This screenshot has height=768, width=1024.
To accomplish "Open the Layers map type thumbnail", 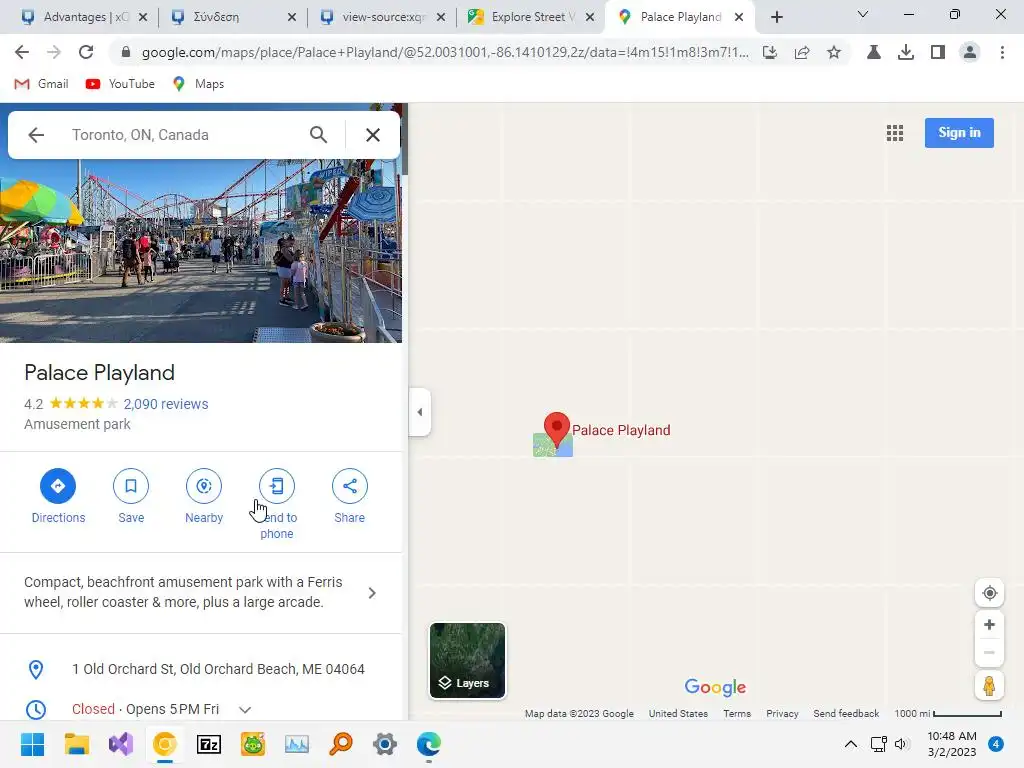I will pos(468,661).
